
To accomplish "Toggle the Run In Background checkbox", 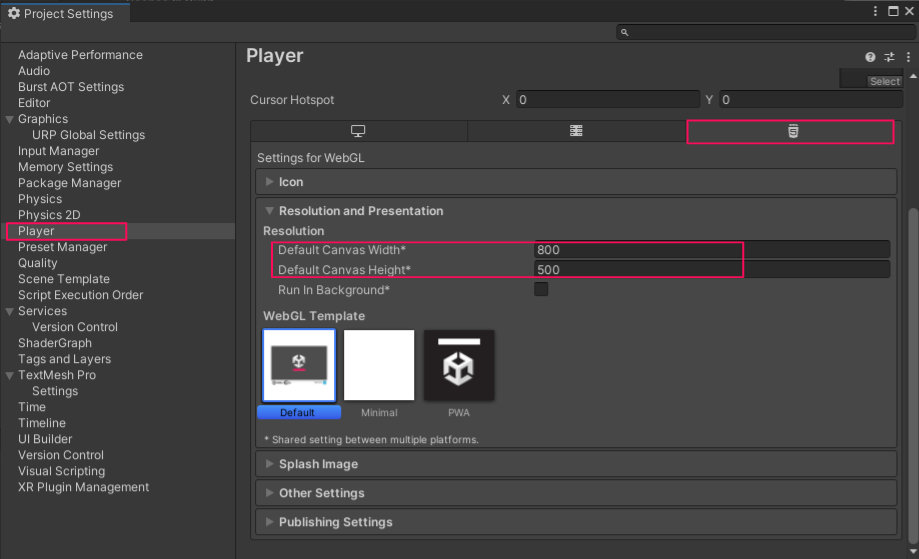I will (541, 289).
